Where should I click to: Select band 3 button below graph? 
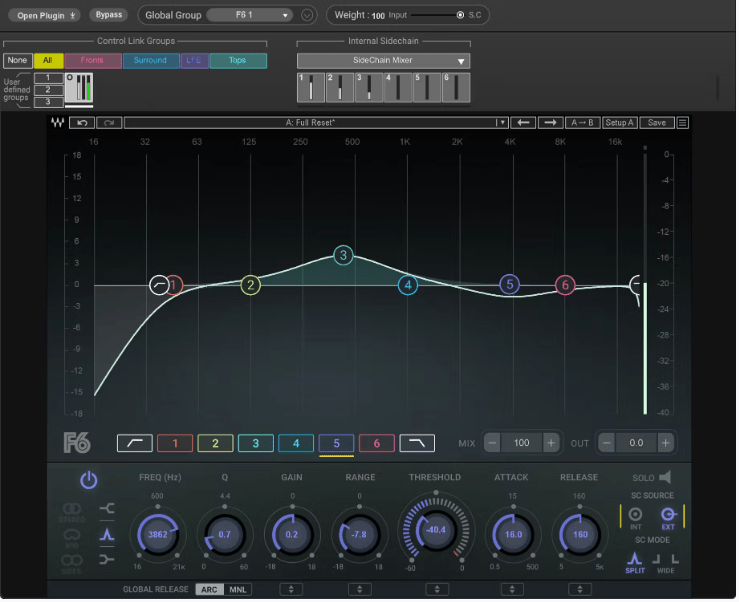coord(255,444)
